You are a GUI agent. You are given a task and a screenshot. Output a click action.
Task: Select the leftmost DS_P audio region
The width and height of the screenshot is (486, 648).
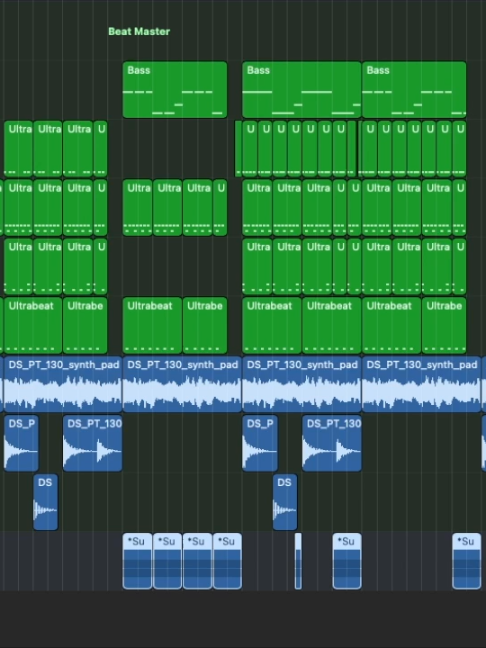click(x=21, y=443)
